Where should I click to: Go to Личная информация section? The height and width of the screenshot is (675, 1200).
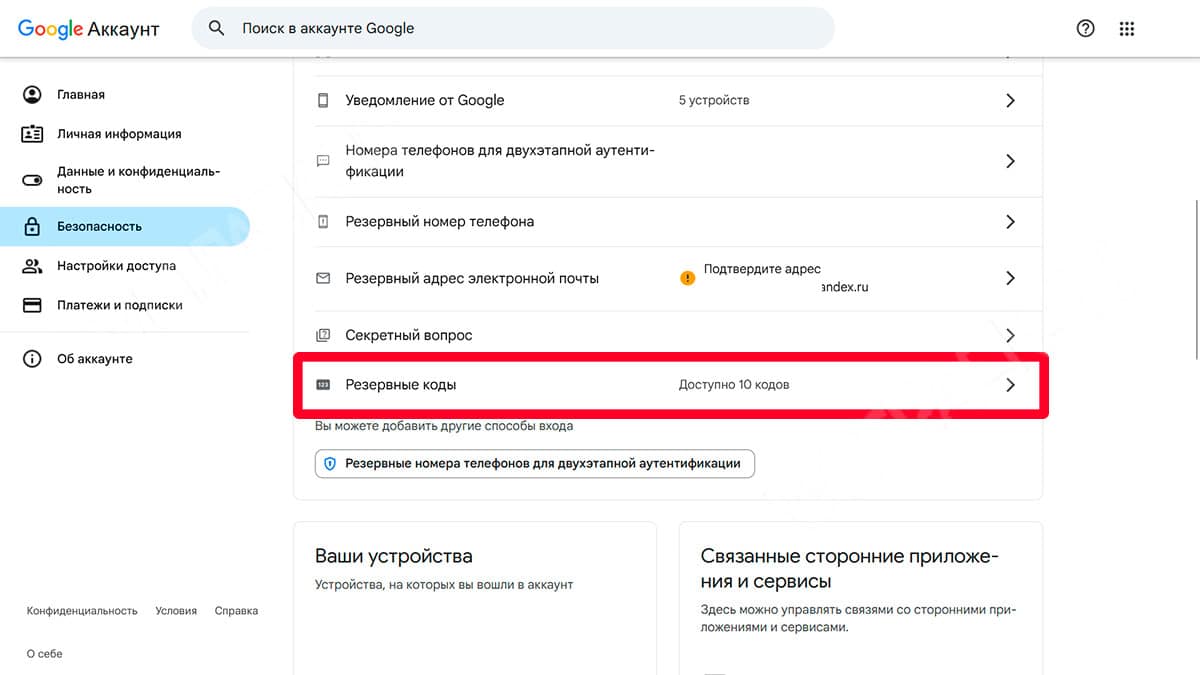click(119, 134)
